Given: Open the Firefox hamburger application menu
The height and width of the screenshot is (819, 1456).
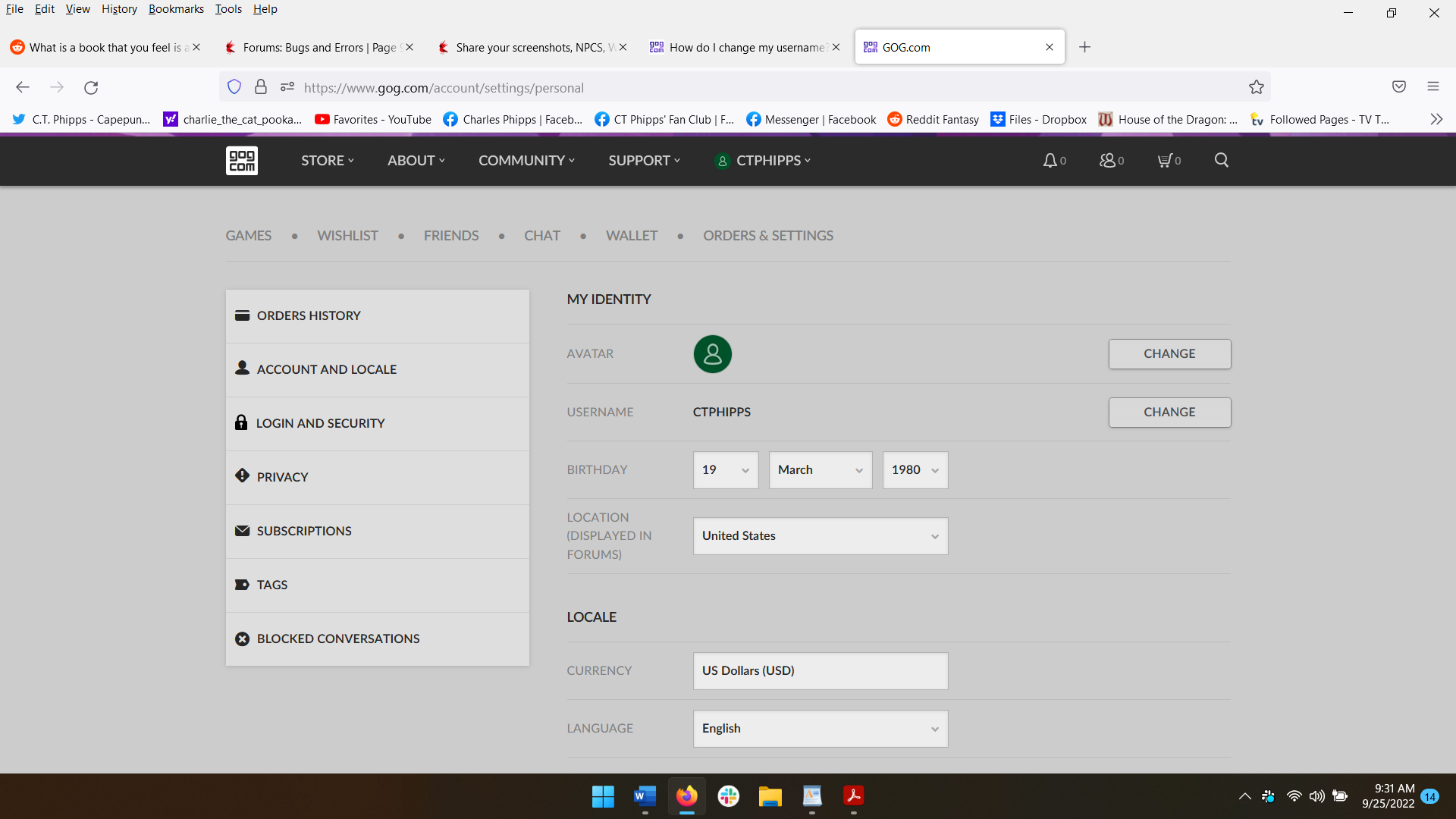Looking at the screenshot, I should [x=1433, y=86].
